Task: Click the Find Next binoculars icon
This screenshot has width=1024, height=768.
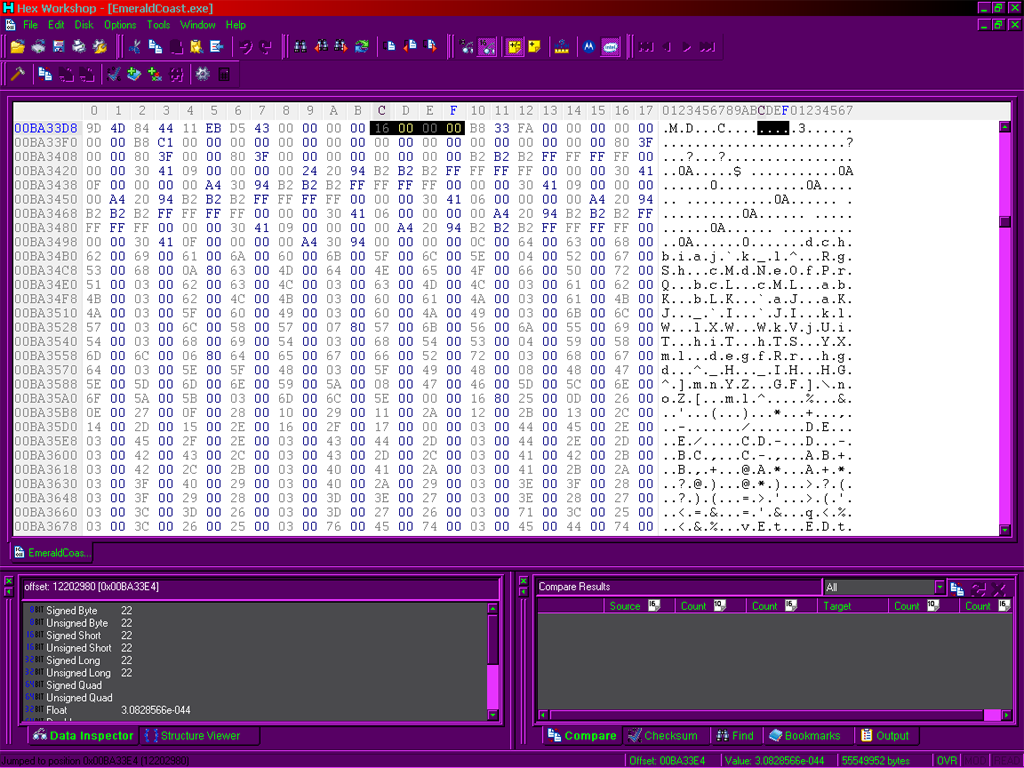Action: pos(341,47)
